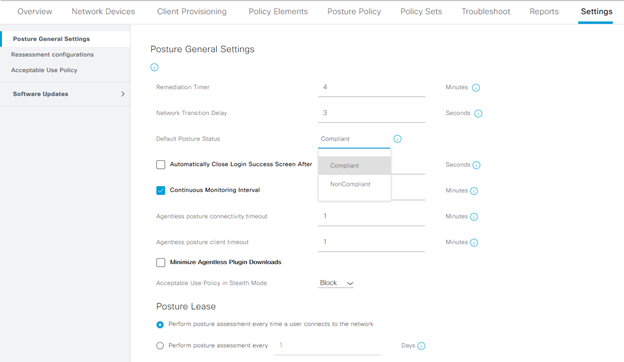Click info icon beside Default Posture Status dropdown

(397, 139)
